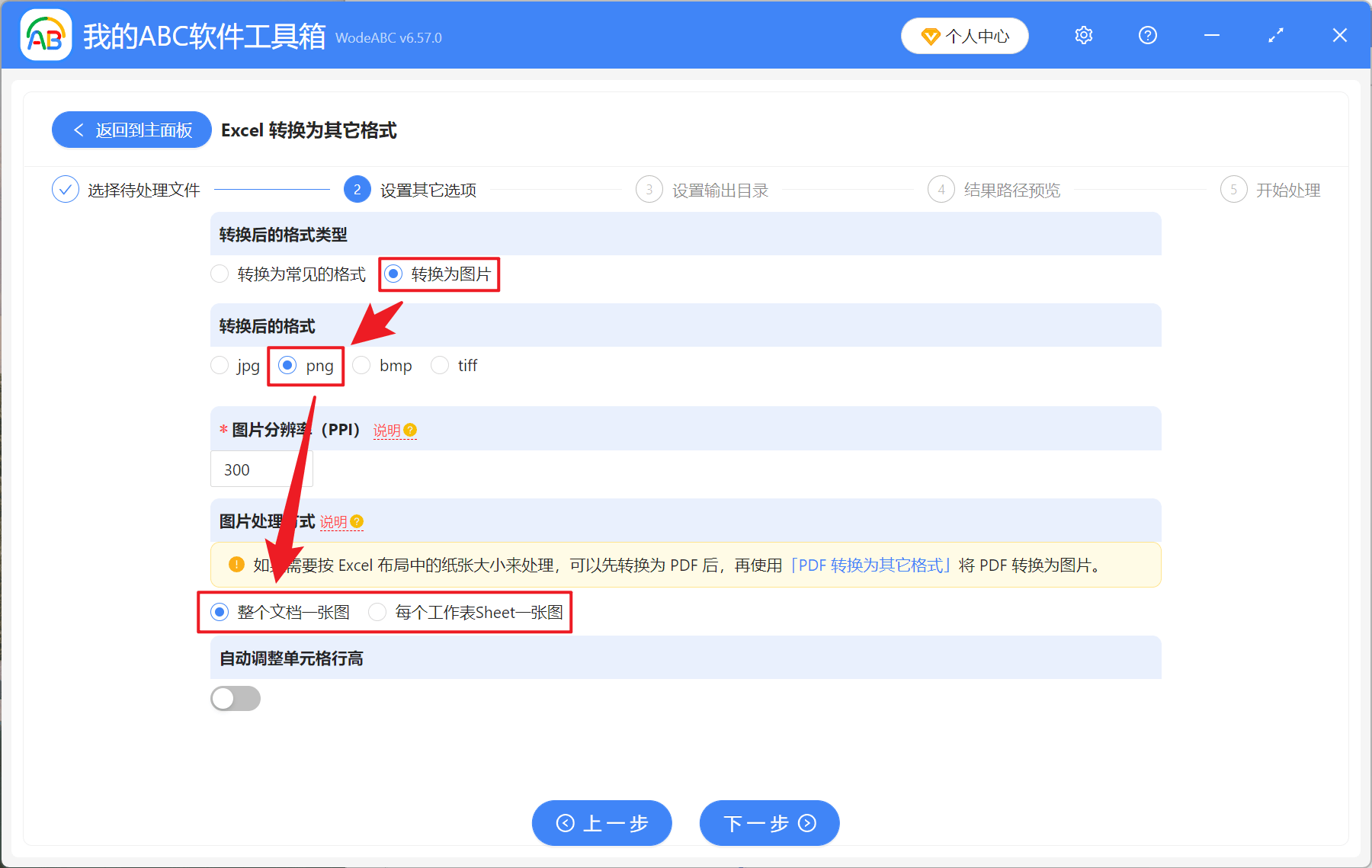Click 上一步 previous step button
1372x868 pixels.
[x=602, y=823]
